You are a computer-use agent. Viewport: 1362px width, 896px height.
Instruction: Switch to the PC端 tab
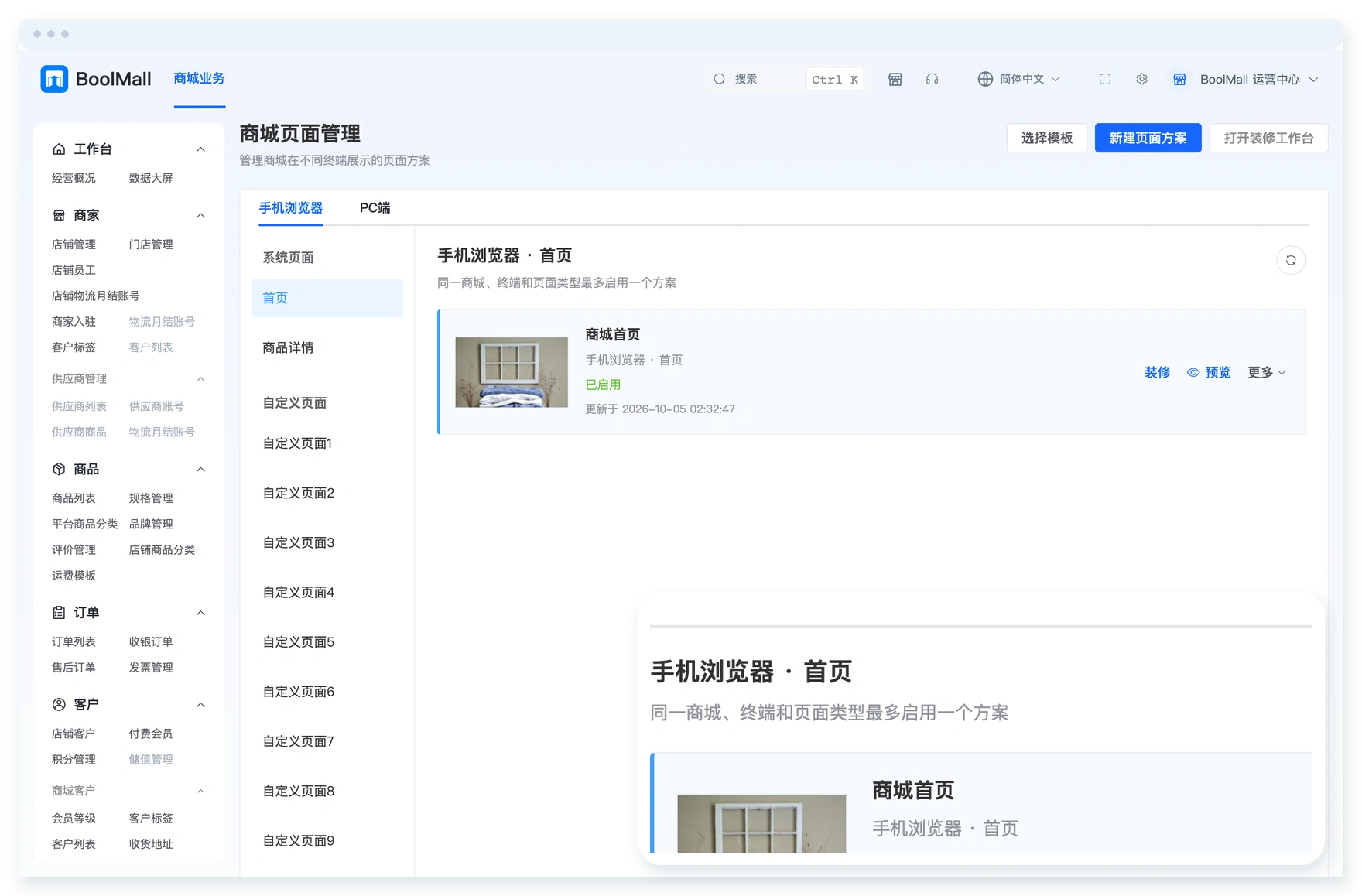click(x=375, y=207)
